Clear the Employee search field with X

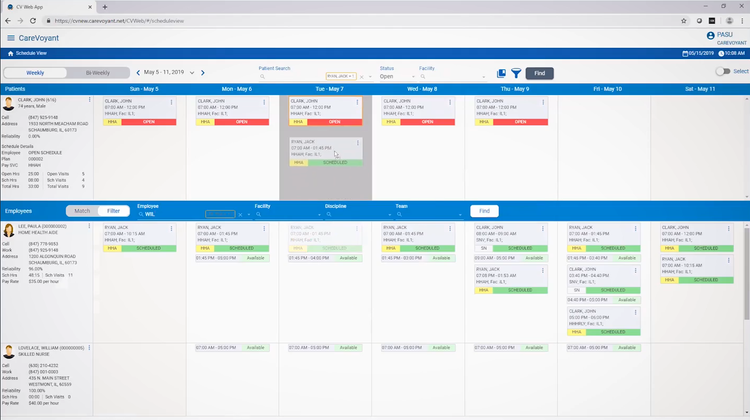[240, 214]
